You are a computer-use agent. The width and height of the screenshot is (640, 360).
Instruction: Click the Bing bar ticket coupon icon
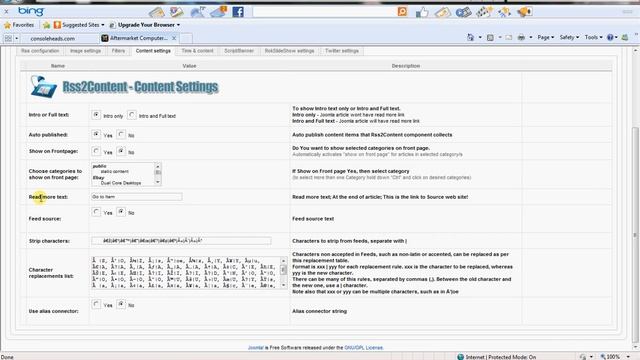[x=442, y=12]
